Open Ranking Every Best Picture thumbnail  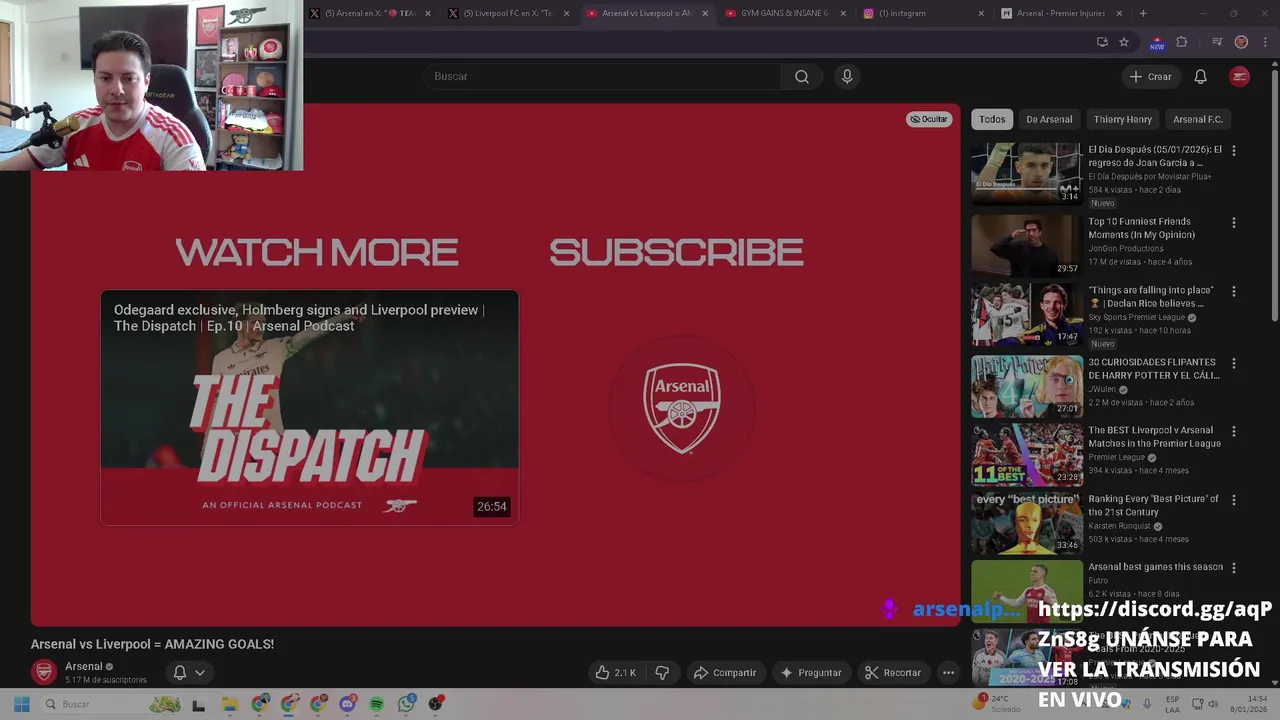point(1027,523)
